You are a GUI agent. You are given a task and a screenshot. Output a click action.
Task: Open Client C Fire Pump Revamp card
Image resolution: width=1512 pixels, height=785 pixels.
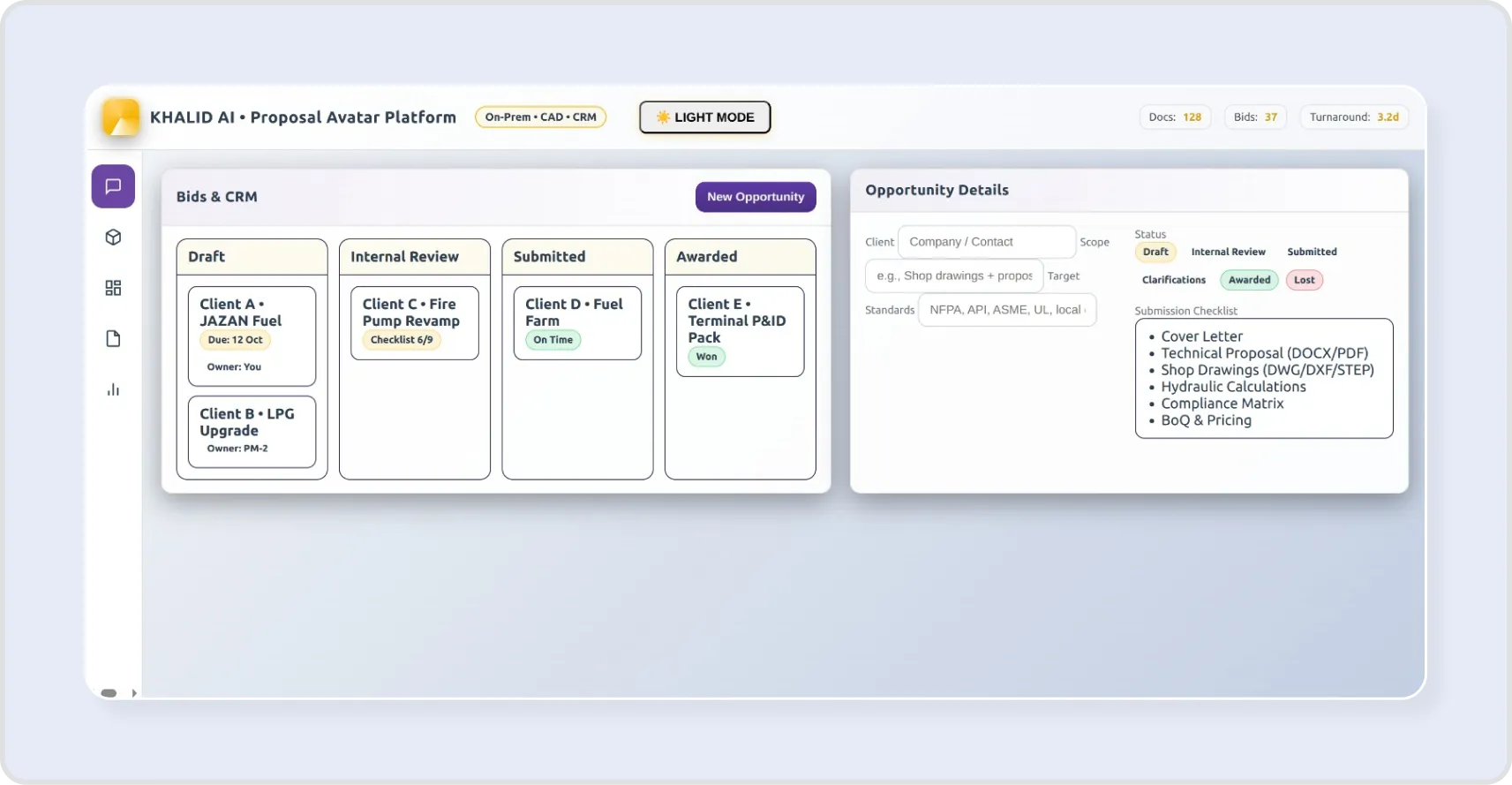coord(414,322)
